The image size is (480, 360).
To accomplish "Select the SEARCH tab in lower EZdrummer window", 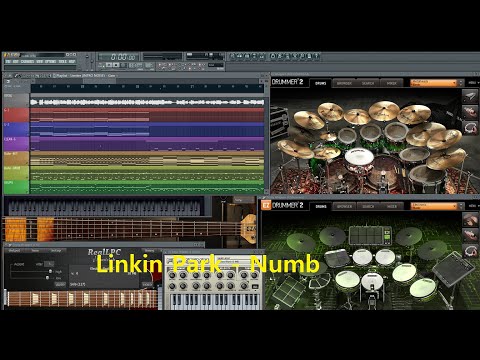I will point(368,206).
